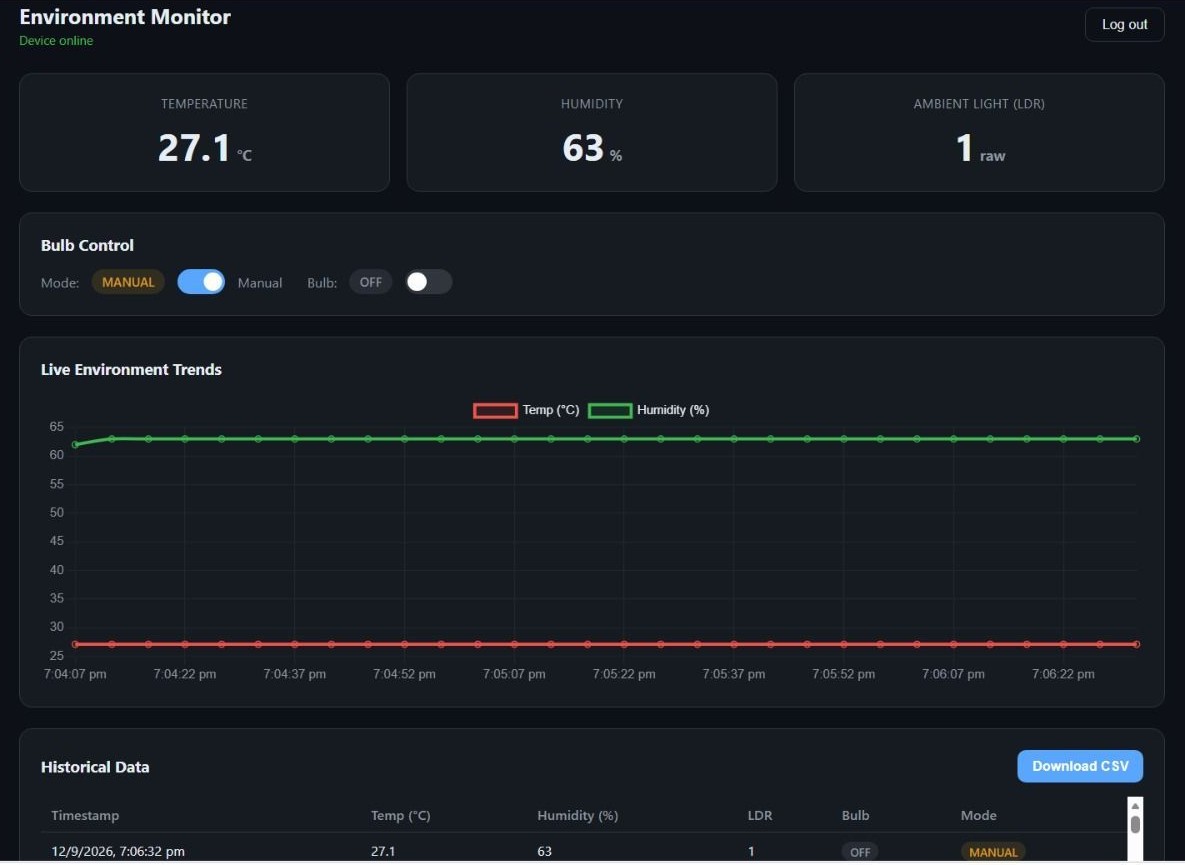Screen dimensions: 1185x865
Task: Click the Log out button
Action: point(1124,24)
